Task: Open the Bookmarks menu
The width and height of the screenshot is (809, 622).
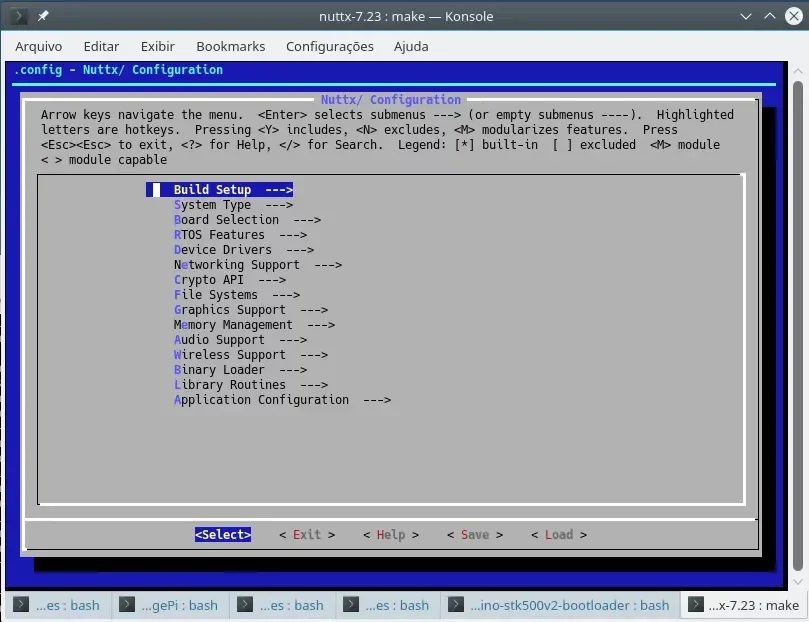Action: tap(231, 46)
